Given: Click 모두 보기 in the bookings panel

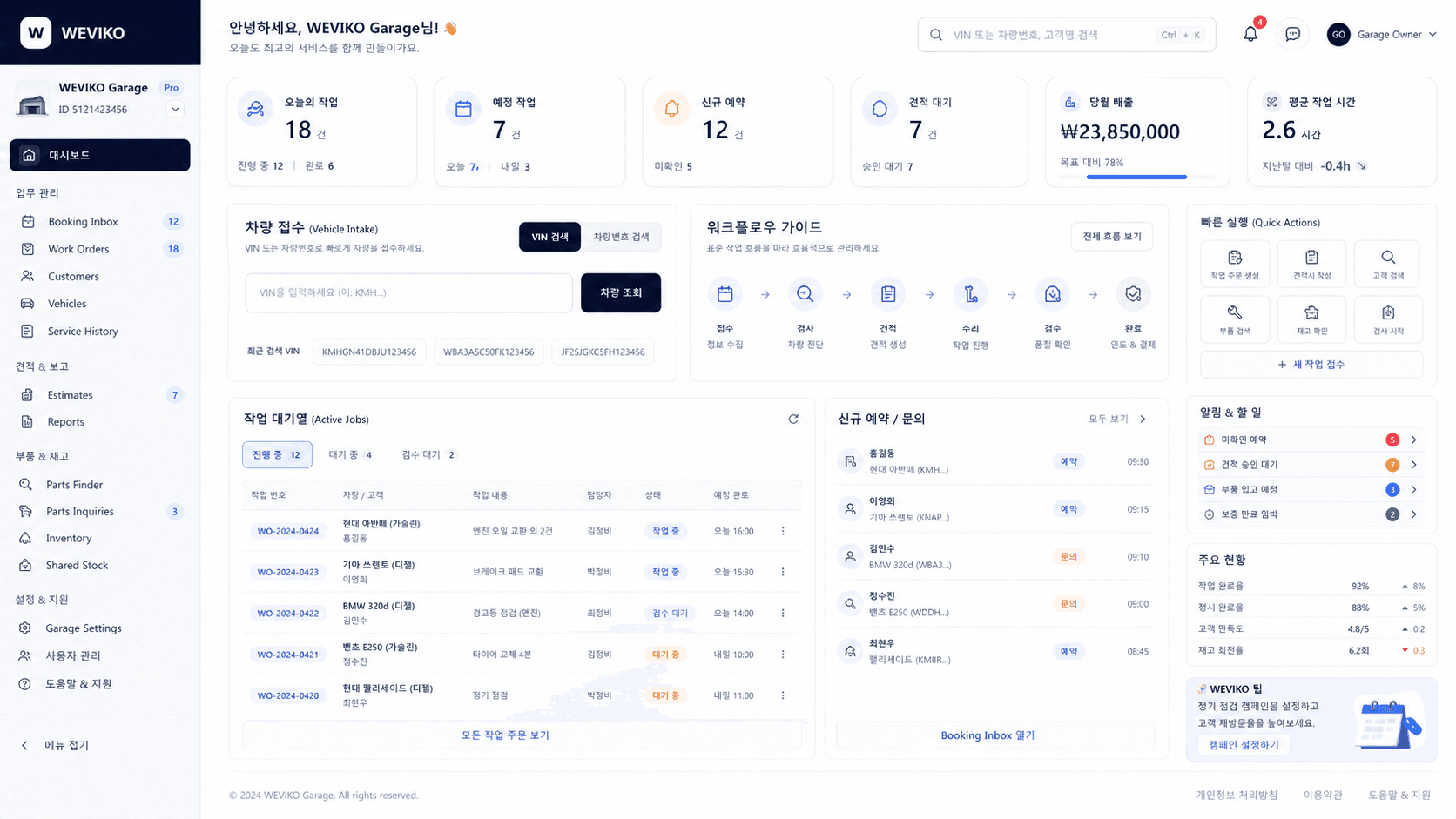Looking at the screenshot, I should [1117, 419].
